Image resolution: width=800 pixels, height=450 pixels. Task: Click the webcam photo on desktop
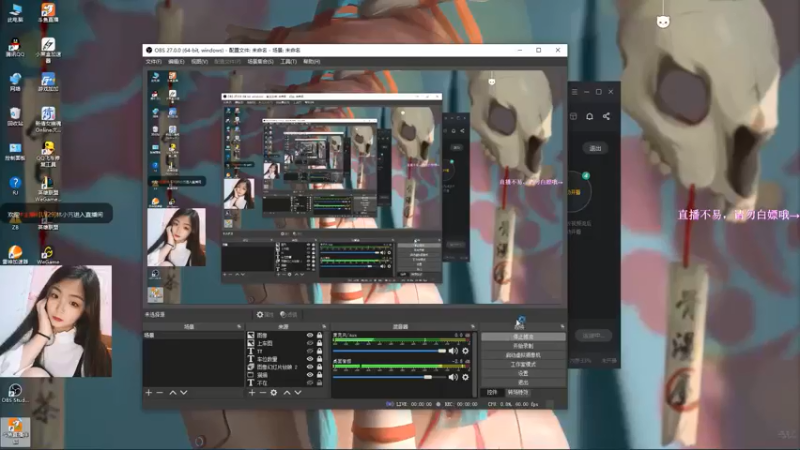pyautogui.click(x=56, y=321)
